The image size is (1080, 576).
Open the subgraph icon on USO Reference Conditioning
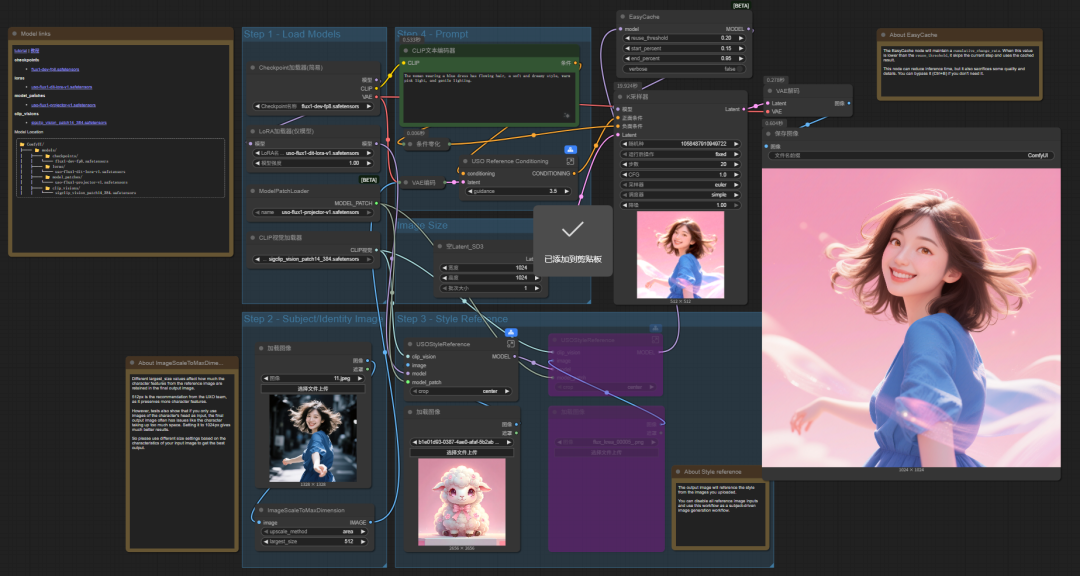click(570, 161)
